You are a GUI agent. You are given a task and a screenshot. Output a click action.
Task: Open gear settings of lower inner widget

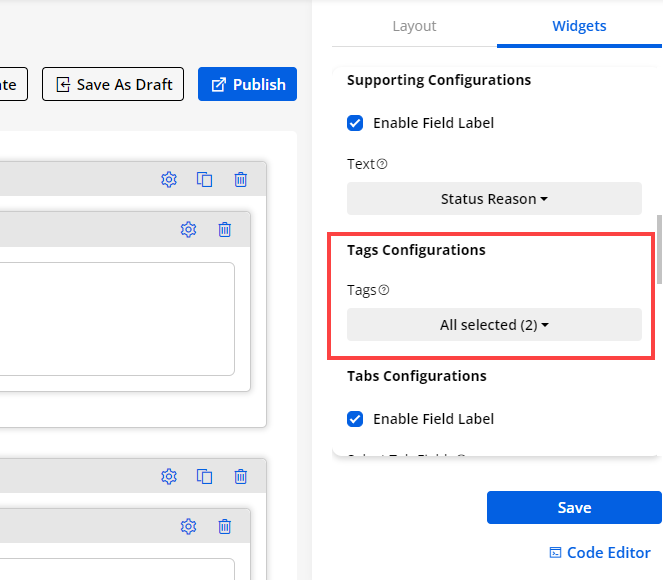pyautogui.click(x=188, y=526)
